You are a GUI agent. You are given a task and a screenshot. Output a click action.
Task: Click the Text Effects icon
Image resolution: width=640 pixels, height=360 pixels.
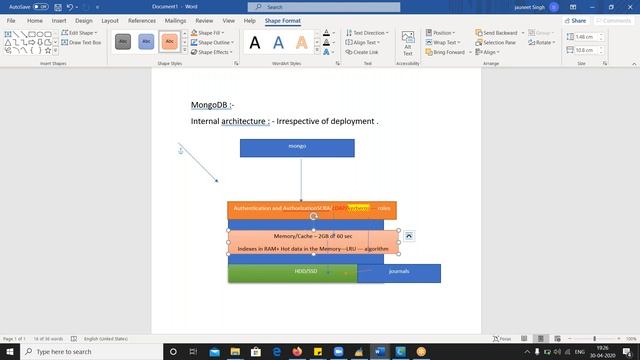click(326, 52)
